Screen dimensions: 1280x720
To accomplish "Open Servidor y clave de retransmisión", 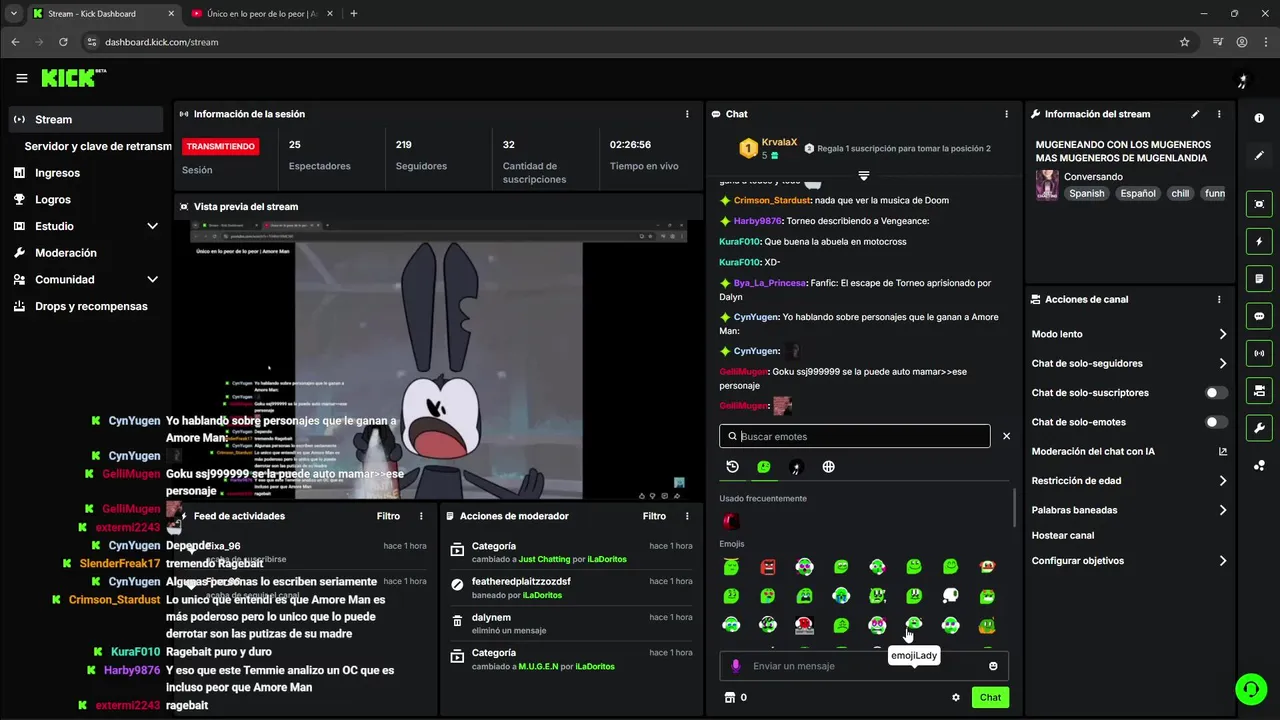I will click(x=98, y=146).
